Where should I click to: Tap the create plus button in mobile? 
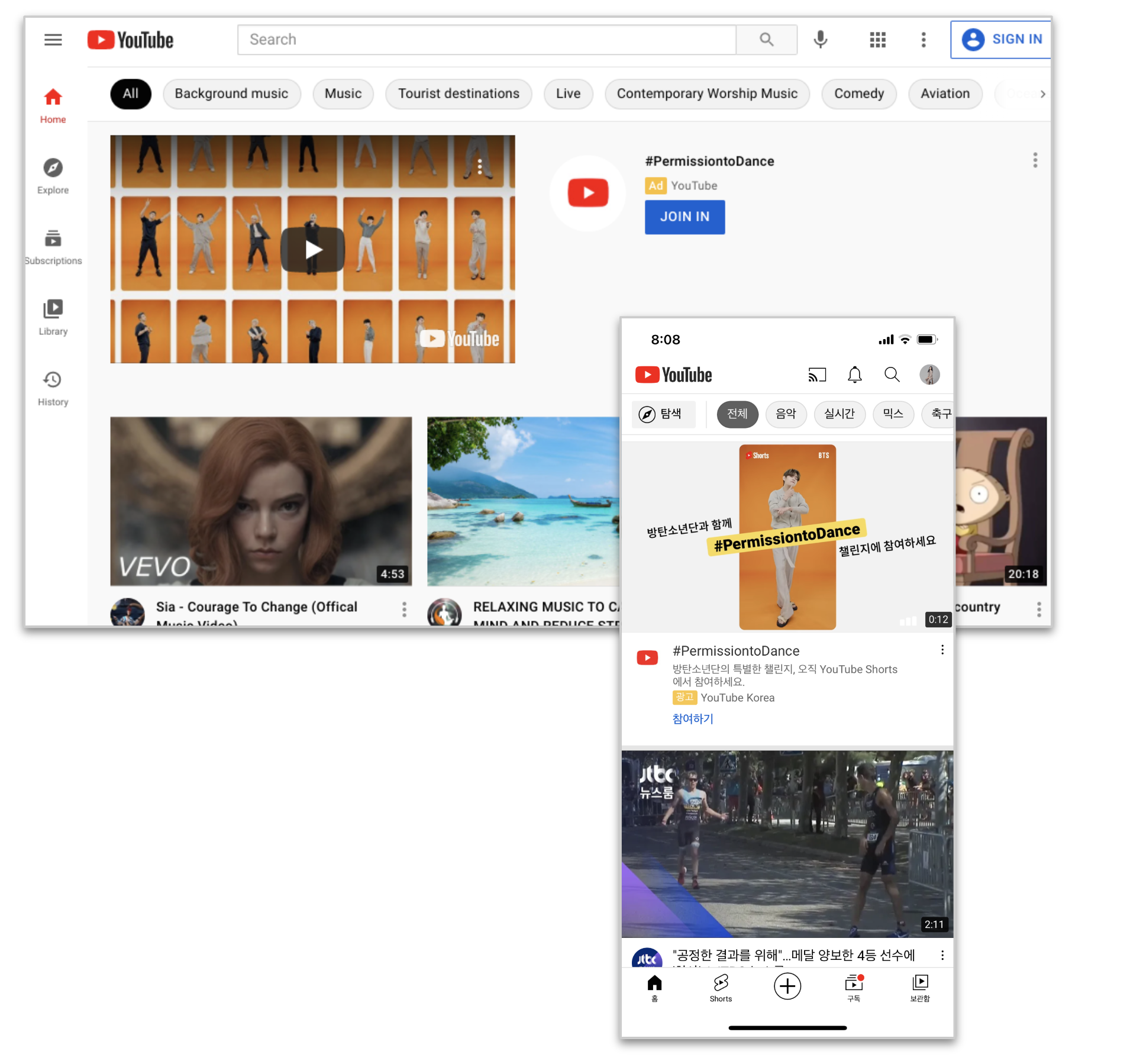(787, 986)
